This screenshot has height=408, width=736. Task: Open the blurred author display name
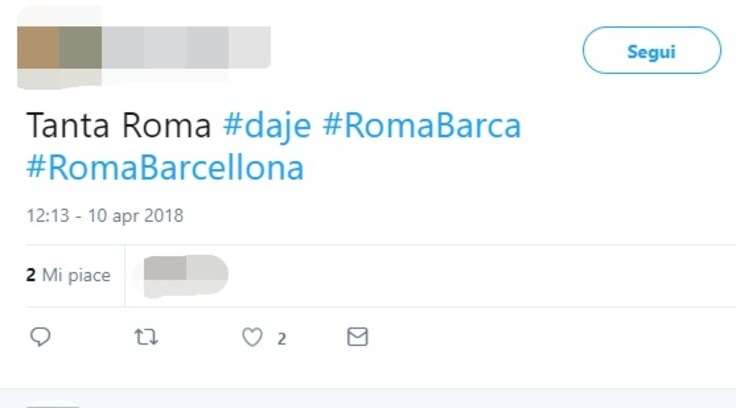coord(186,47)
